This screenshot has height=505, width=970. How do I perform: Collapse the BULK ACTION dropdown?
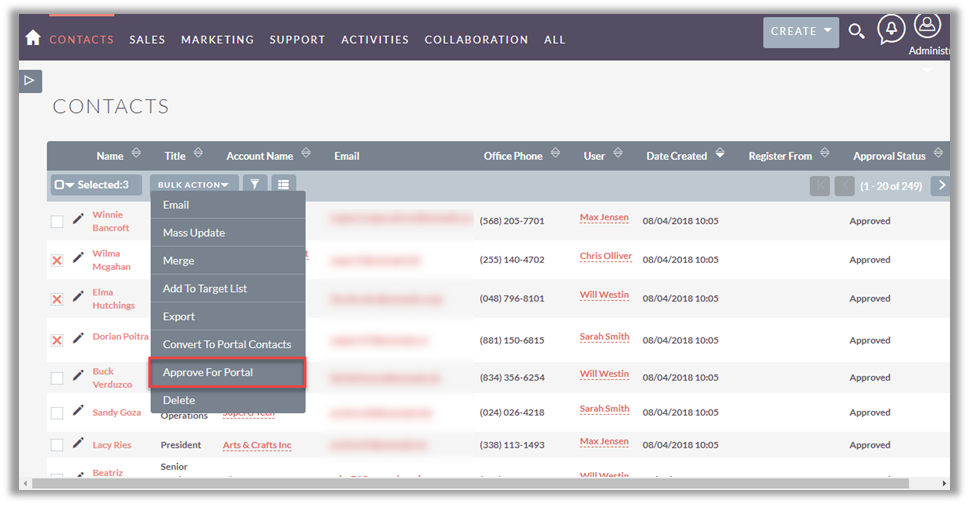194,185
